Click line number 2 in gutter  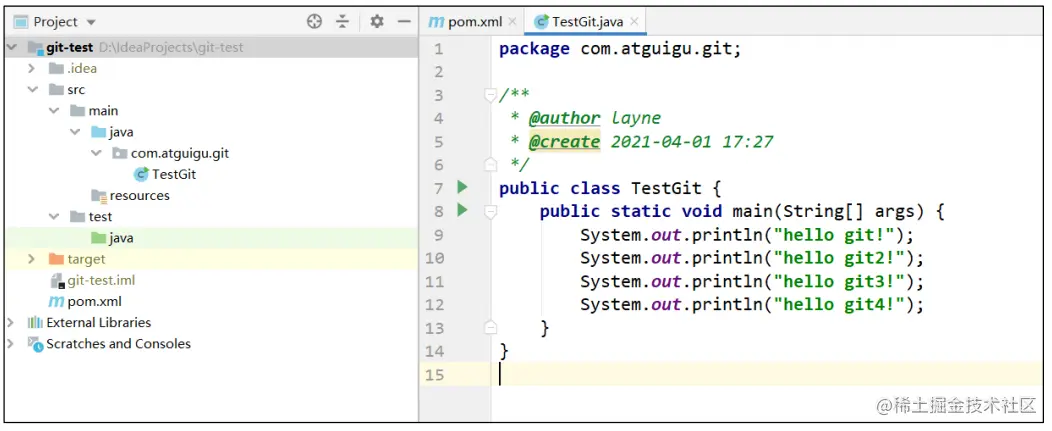[x=439, y=72]
